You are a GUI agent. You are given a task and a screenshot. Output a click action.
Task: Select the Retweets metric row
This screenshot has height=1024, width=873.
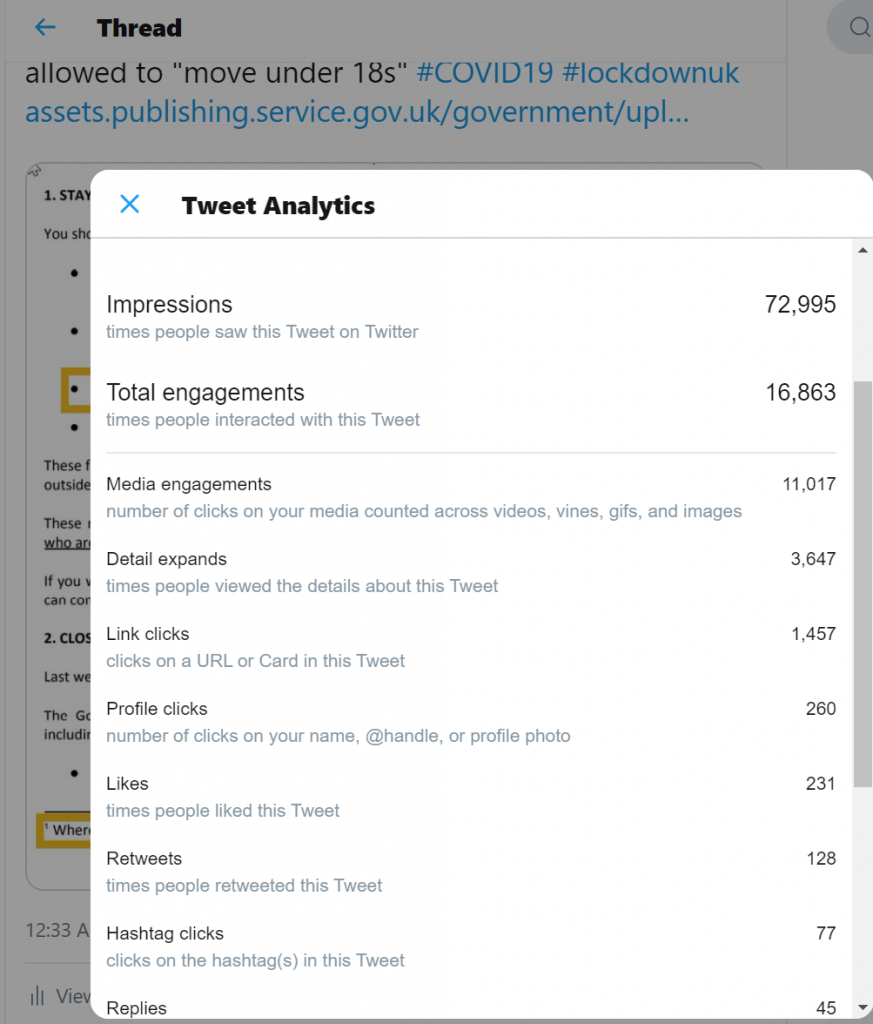471,871
